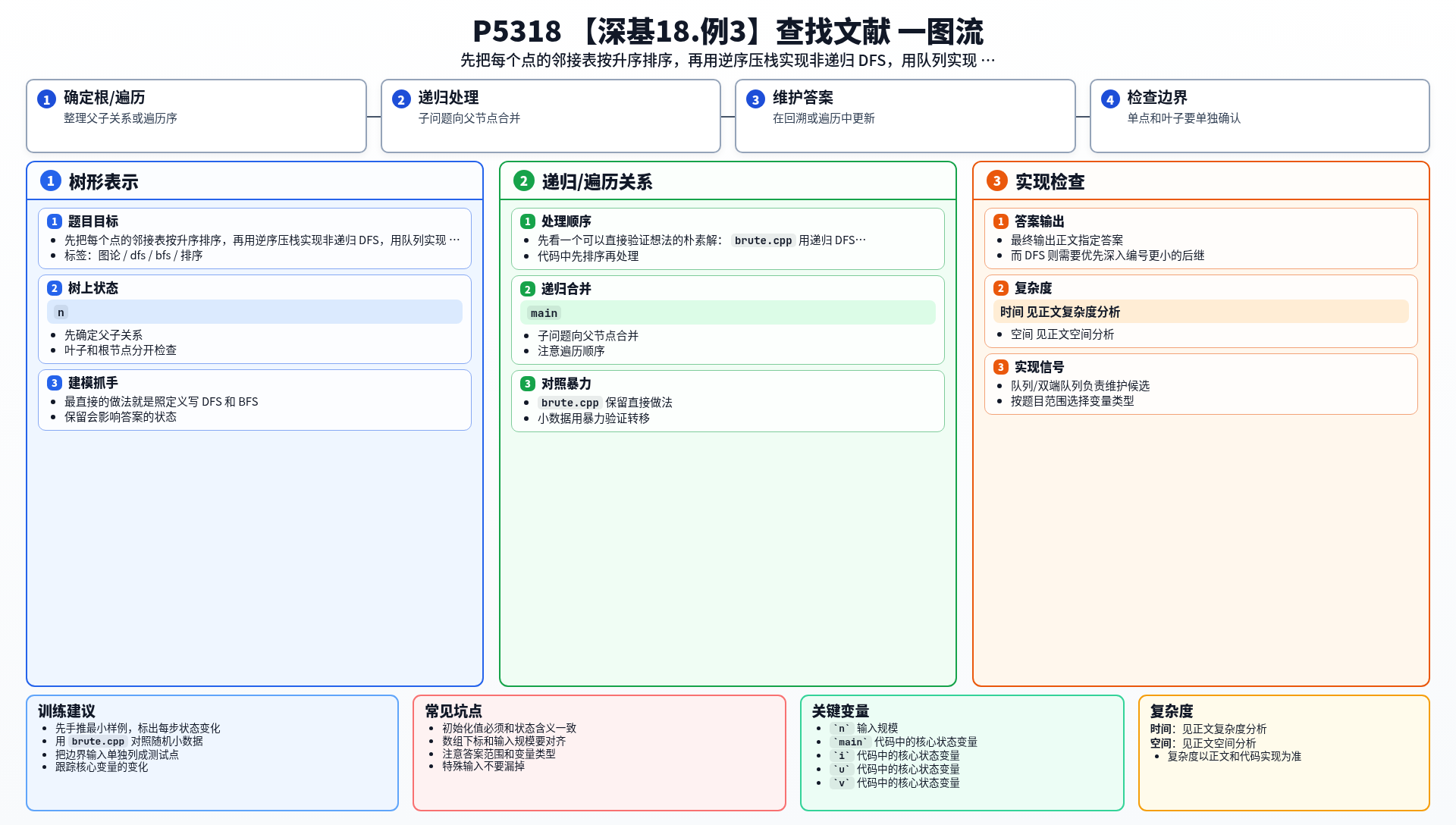Click step 3 badge beside 维护答案
This screenshot has height=825, width=1456.
[x=755, y=99]
